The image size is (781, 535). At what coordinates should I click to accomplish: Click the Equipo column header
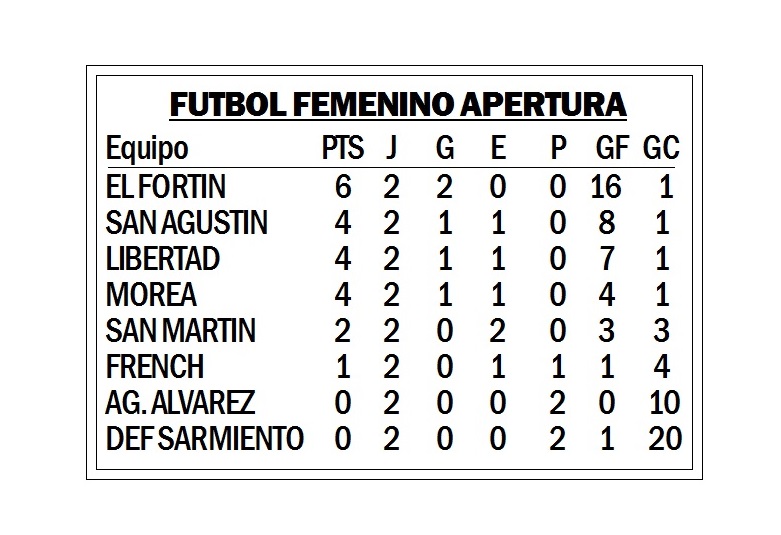click(147, 150)
